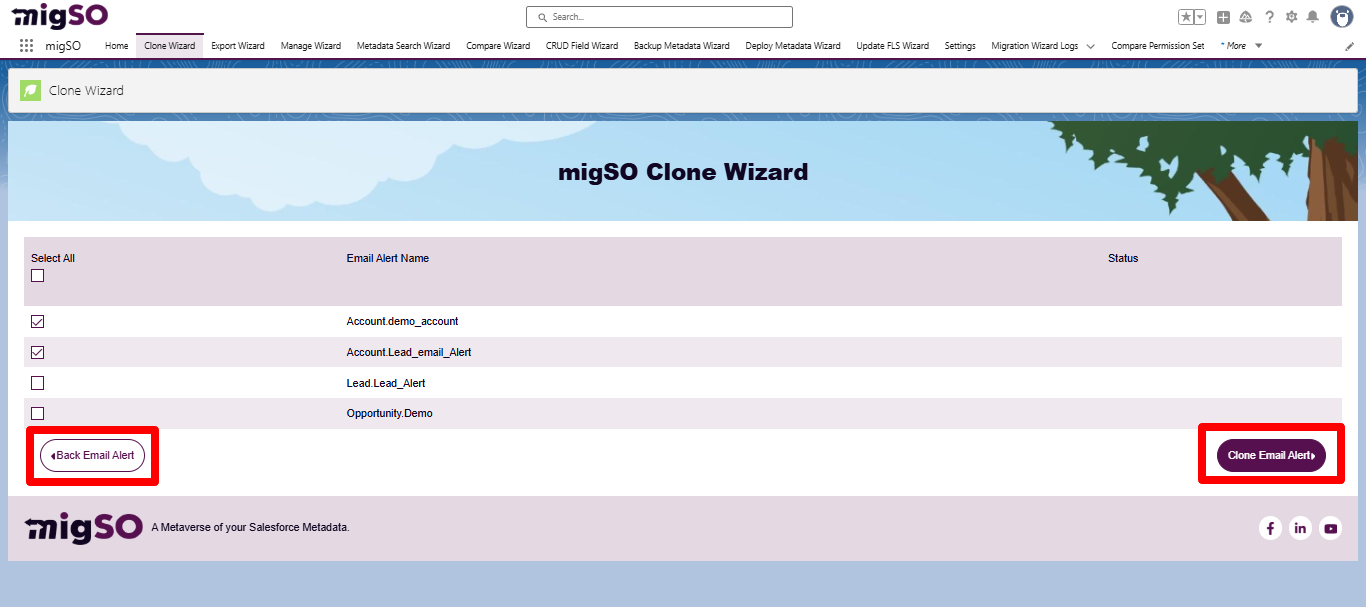
Task: Open CRUD Field Wizard tab
Action: pyautogui.click(x=582, y=46)
